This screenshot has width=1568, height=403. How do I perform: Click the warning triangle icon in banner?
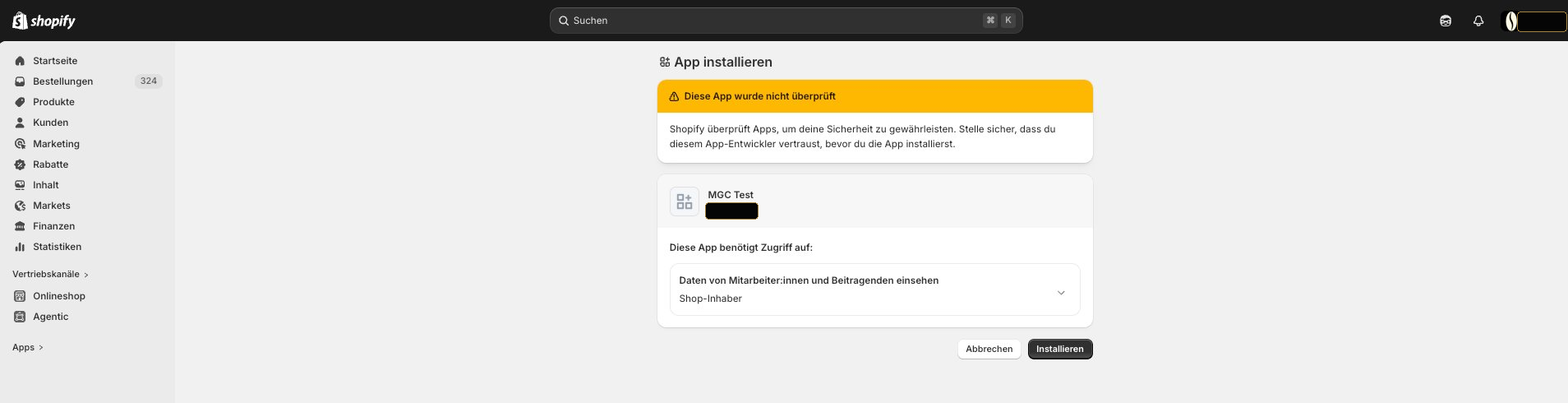(674, 96)
